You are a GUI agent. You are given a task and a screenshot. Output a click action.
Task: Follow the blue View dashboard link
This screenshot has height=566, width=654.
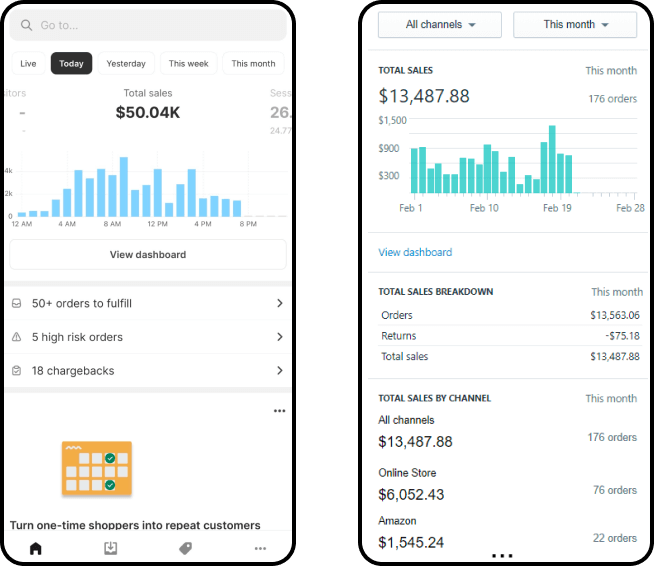tap(415, 252)
